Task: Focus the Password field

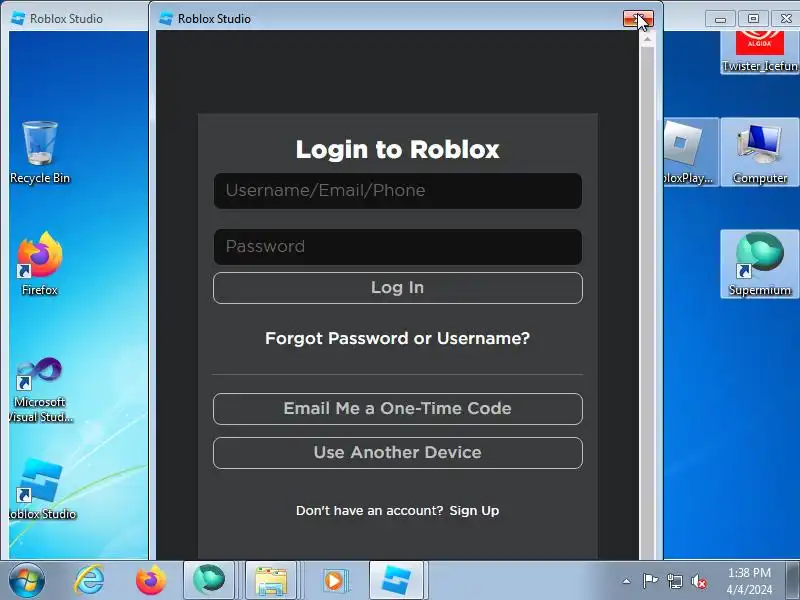Action: 397,247
